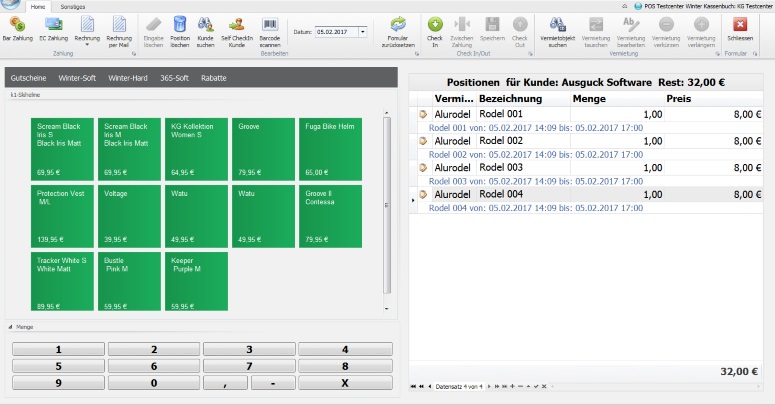Viewport: 775px width, 405px height.
Task: Open the Zahlung group dialog launcher
Action: click(133, 53)
